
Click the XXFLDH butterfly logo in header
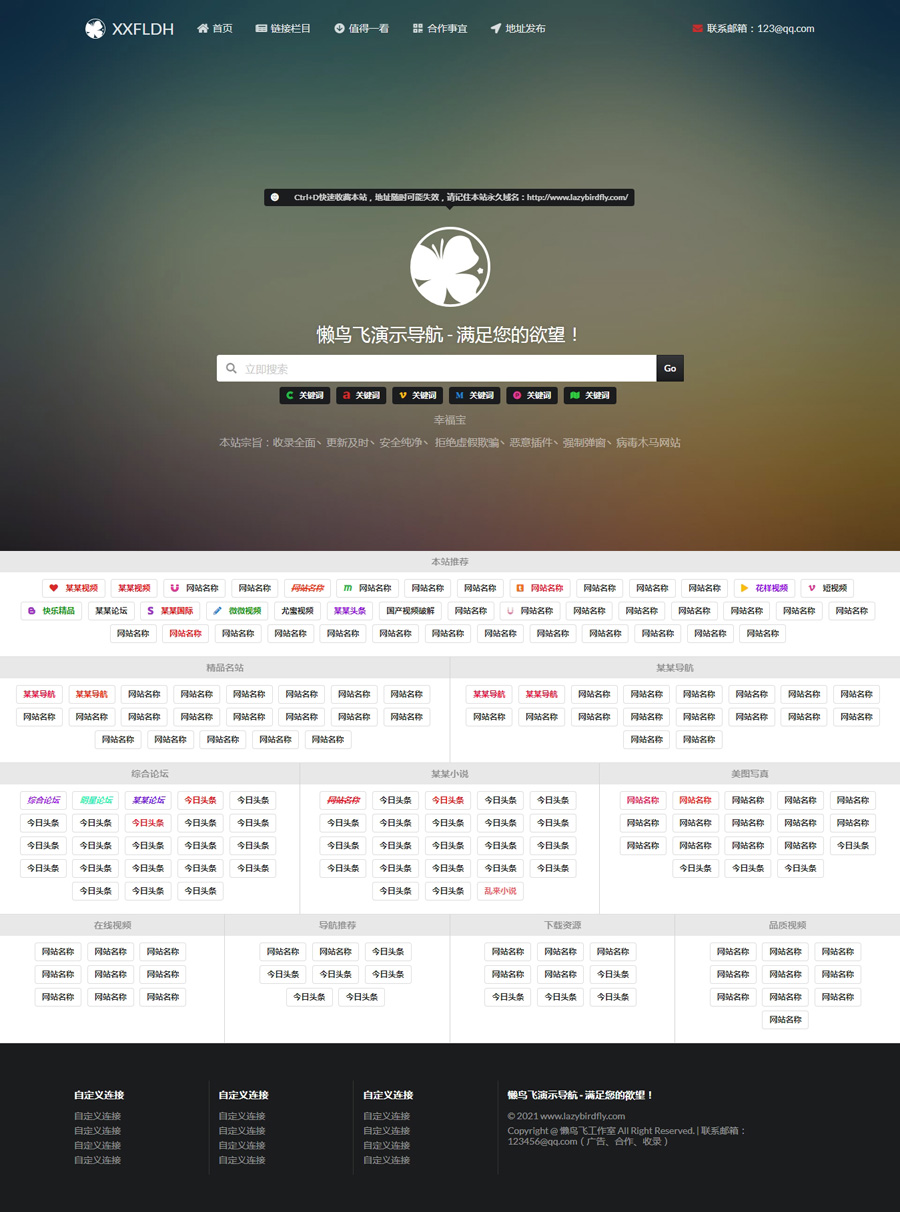(x=95, y=29)
